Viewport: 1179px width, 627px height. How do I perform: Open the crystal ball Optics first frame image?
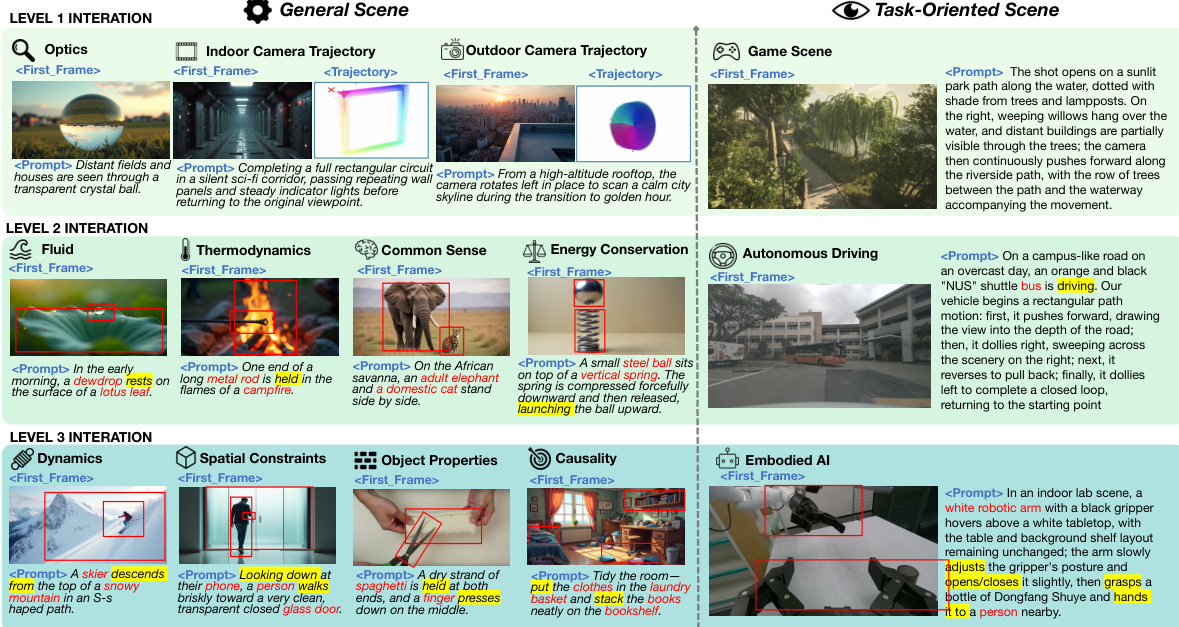(x=91, y=120)
